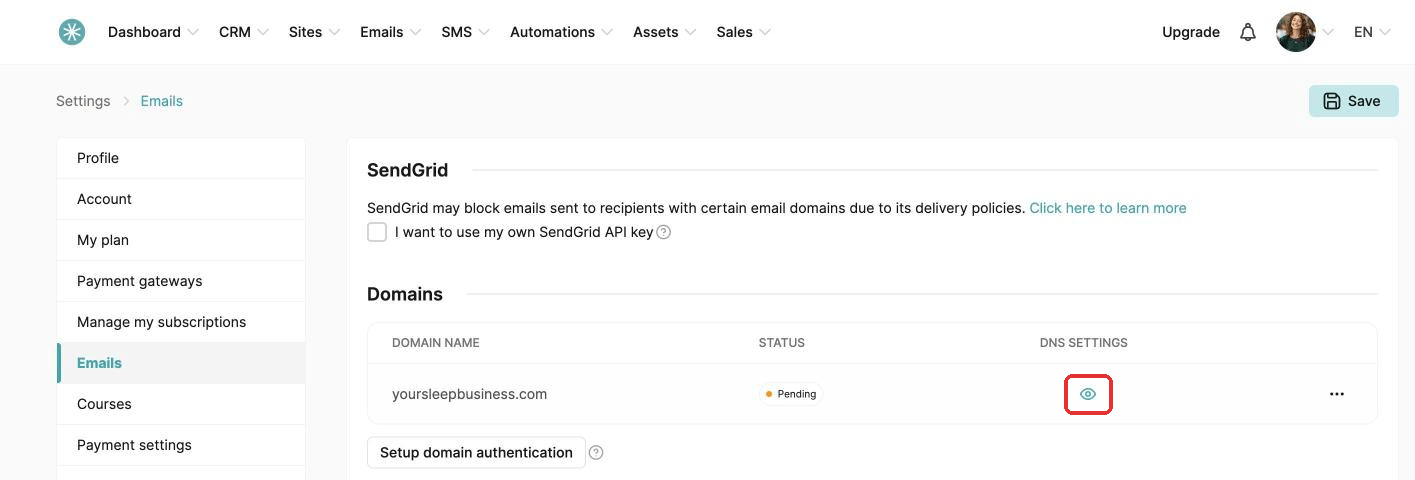Click Emails in the breadcrumb
Screen dimensions: 1415x480
(x=161, y=101)
